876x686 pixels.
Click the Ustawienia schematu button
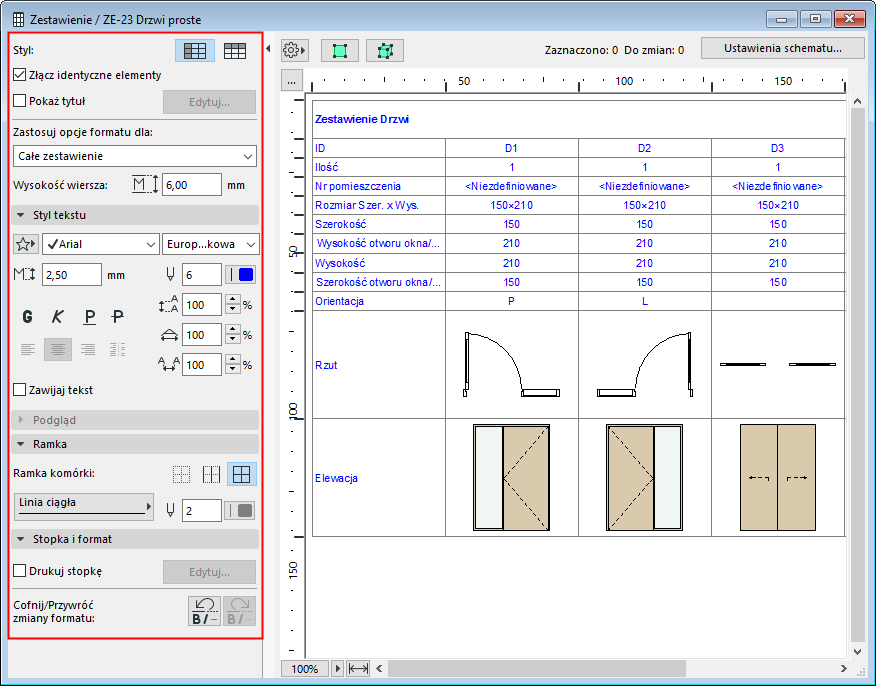click(x=781, y=48)
